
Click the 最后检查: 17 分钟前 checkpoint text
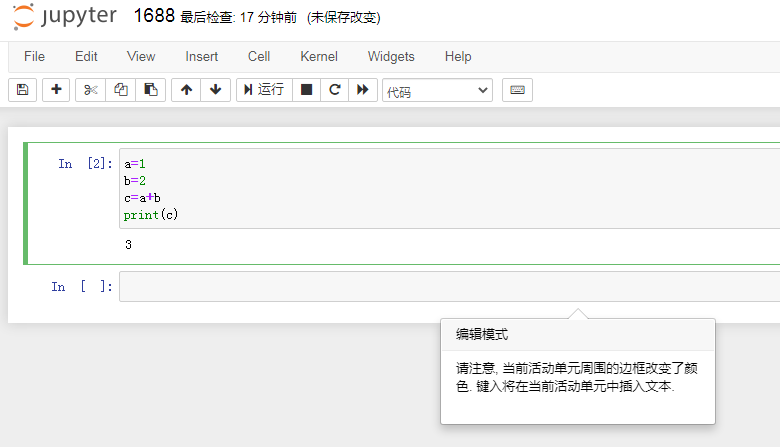tap(238, 17)
